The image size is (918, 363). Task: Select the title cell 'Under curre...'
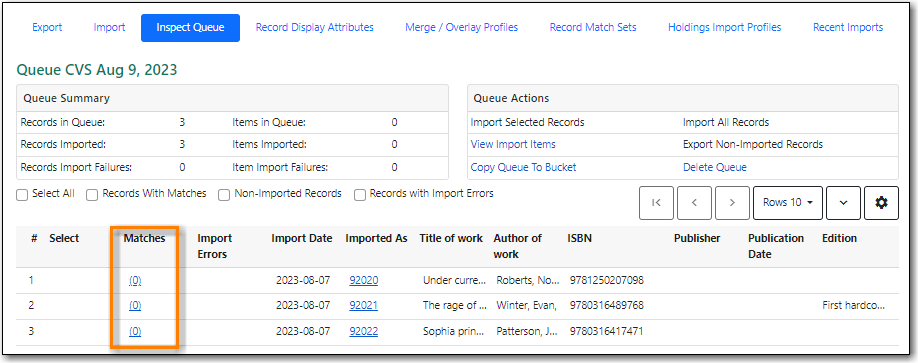click(x=454, y=280)
